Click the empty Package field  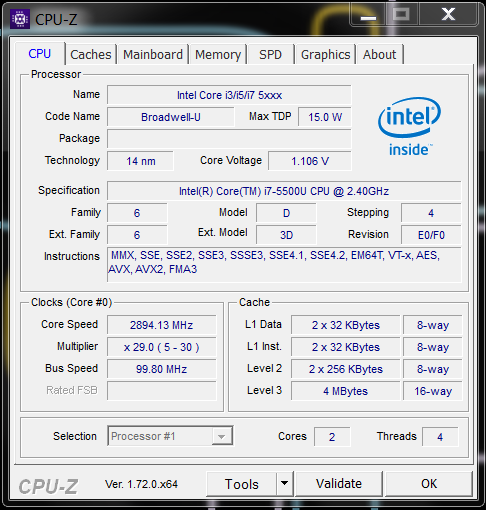(x=229, y=139)
